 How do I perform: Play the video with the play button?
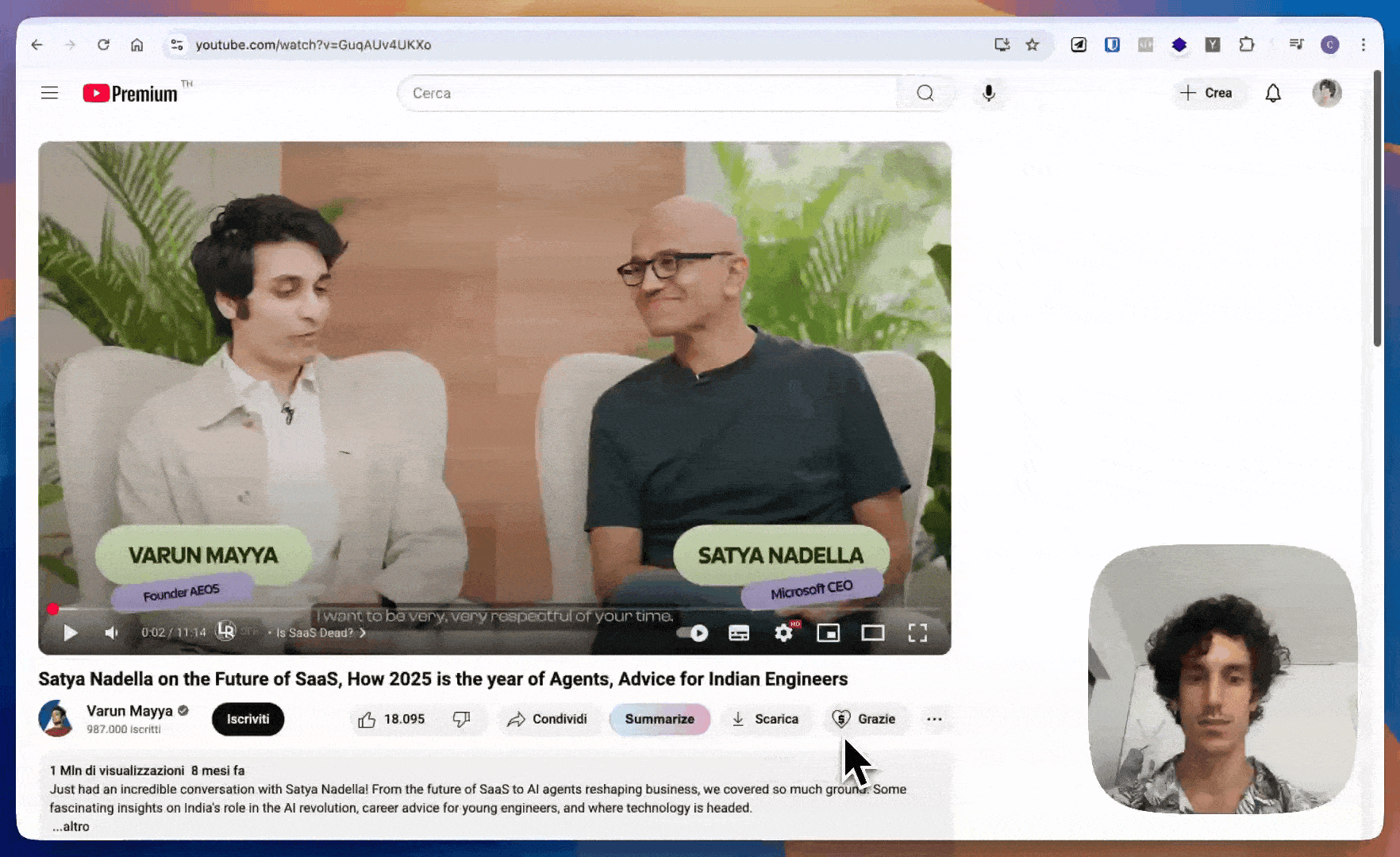tap(70, 632)
